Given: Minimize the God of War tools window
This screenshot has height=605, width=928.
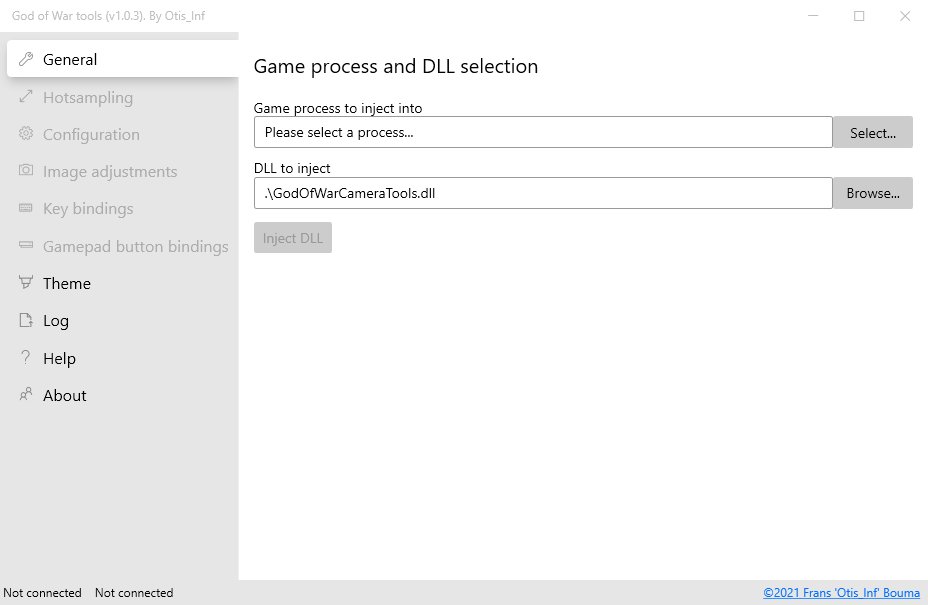Looking at the screenshot, I should click(x=813, y=16).
